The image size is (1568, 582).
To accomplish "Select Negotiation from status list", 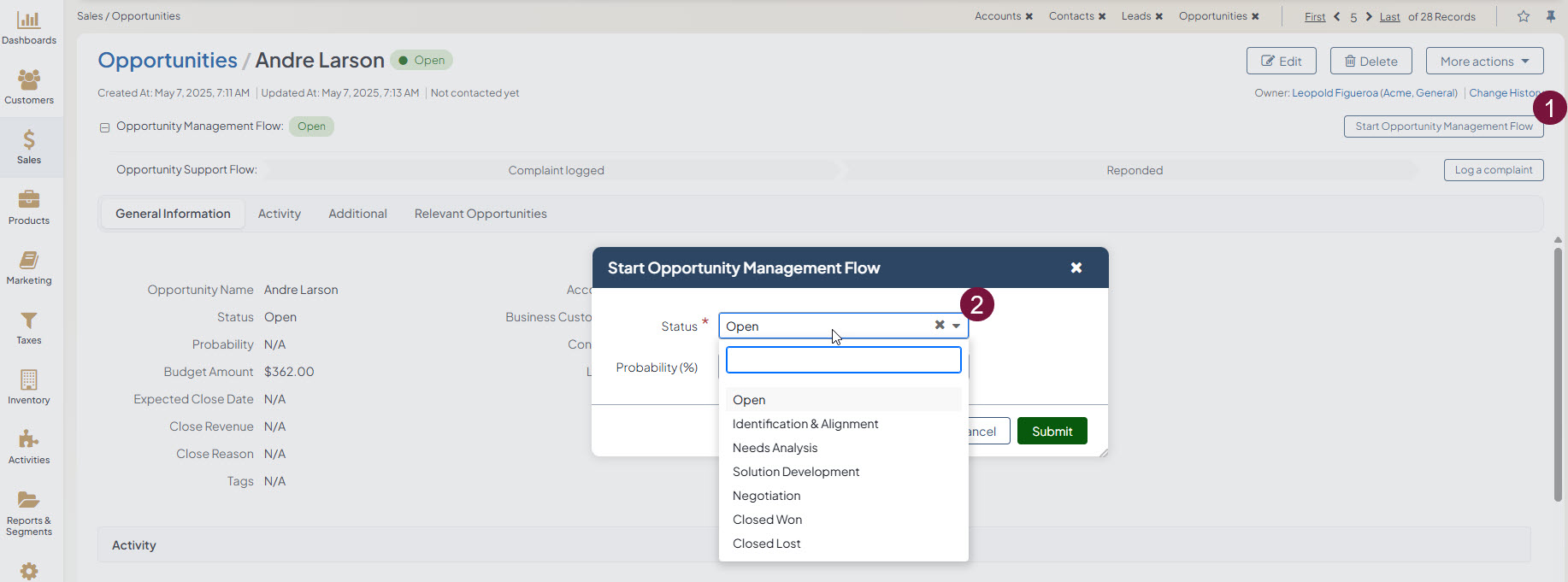I will (x=766, y=496).
